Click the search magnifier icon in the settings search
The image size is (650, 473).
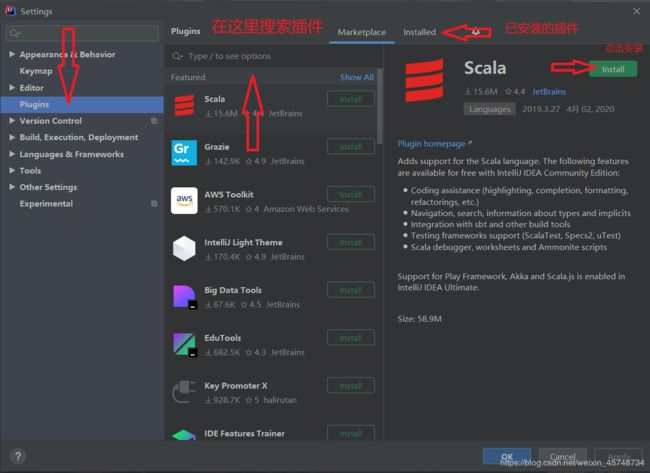[15, 33]
